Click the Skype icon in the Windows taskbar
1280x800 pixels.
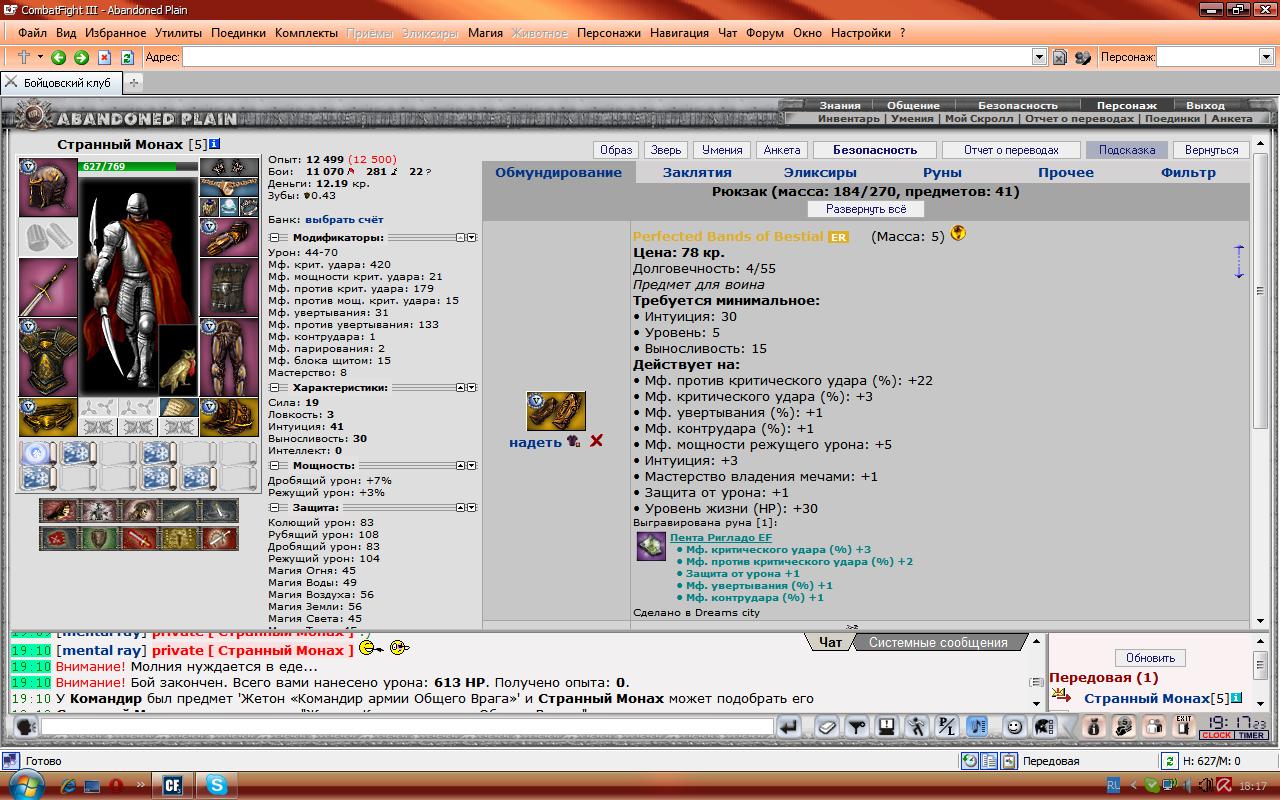click(x=216, y=785)
